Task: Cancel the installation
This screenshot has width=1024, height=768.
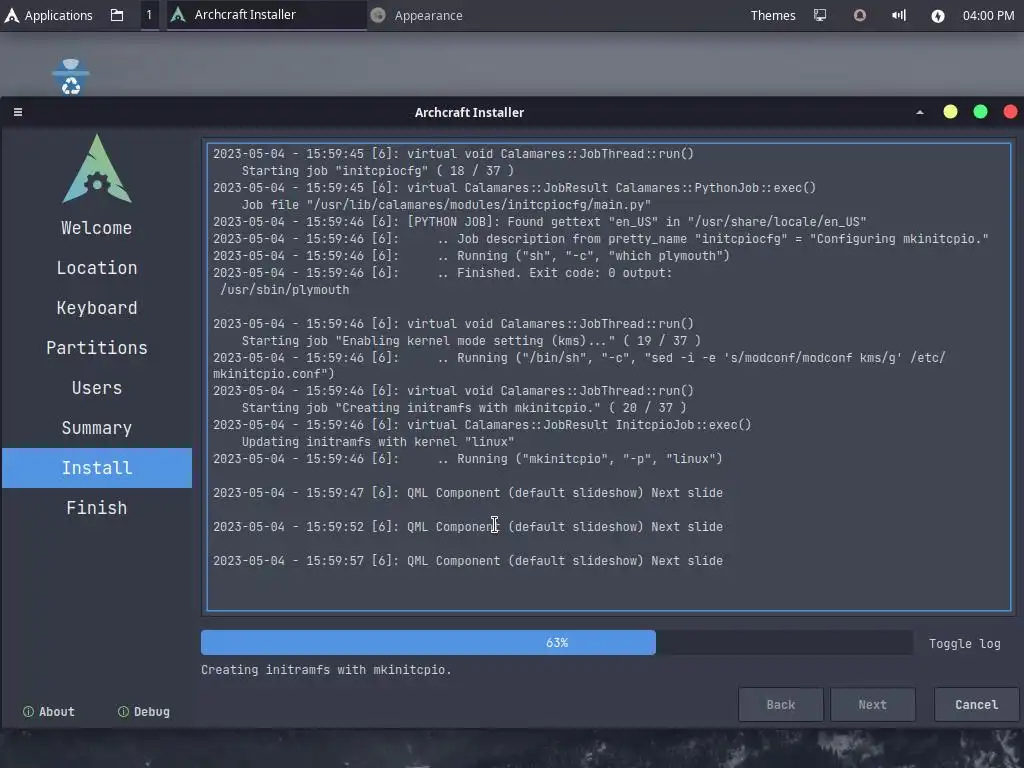Action: [x=976, y=705]
